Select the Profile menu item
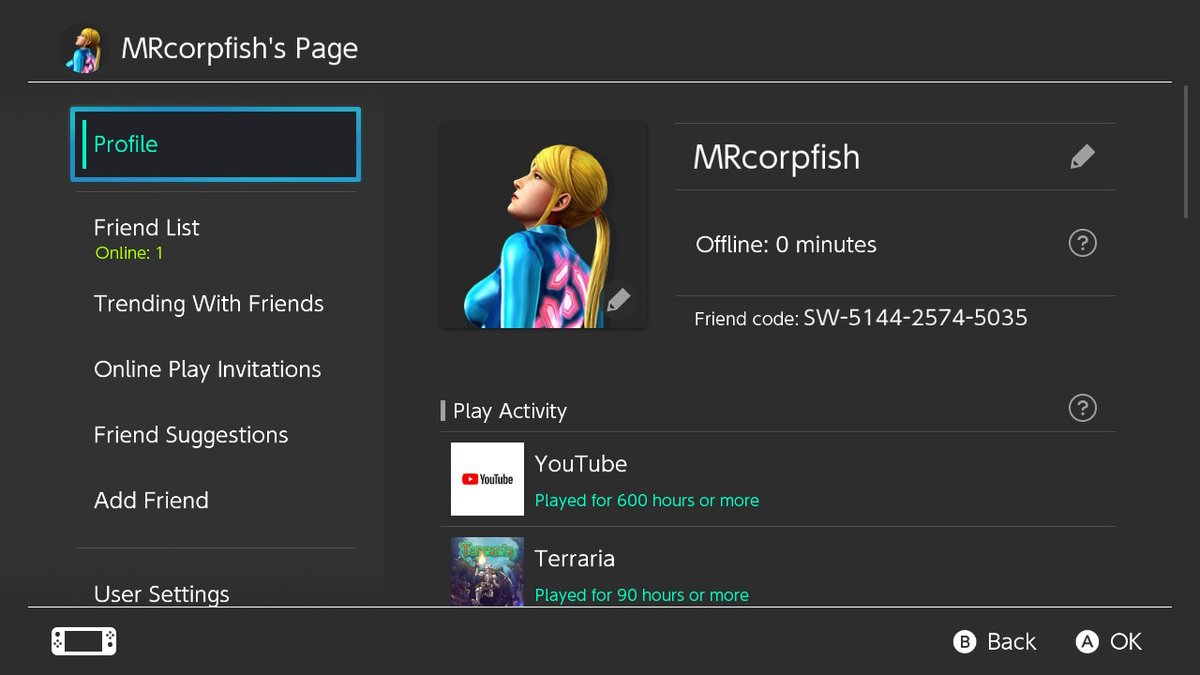Screen dimensions: 1200x675 [215, 144]
